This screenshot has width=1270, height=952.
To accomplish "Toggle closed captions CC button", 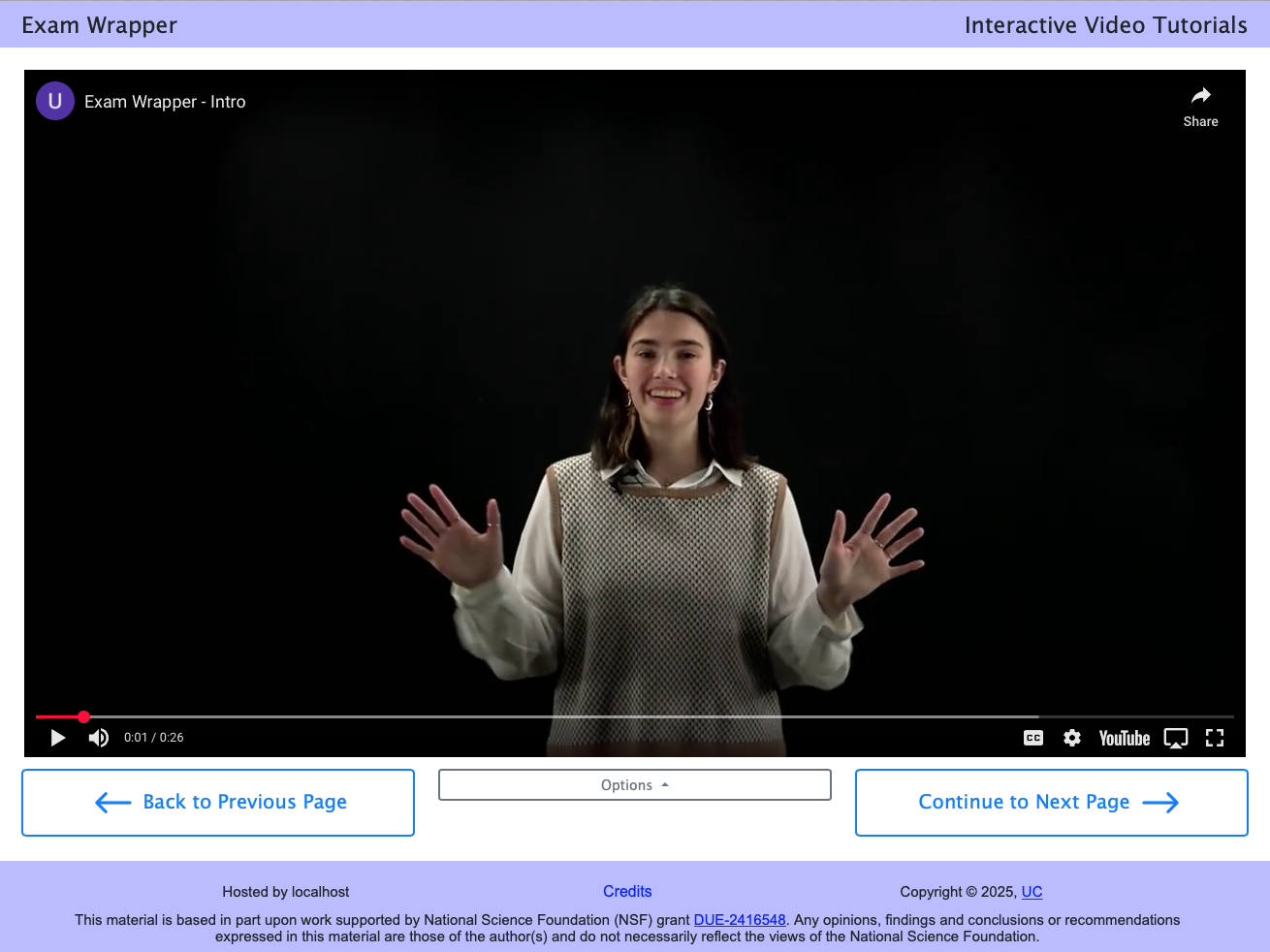I will 1033,738.
